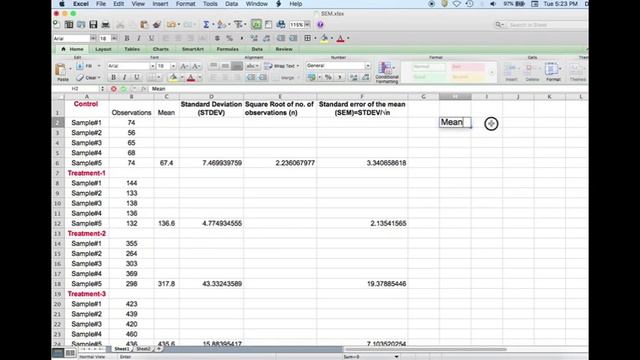Open the Name Box dropdown next to H2
Viewport: 640px width, 360px height.
[102, 89]
